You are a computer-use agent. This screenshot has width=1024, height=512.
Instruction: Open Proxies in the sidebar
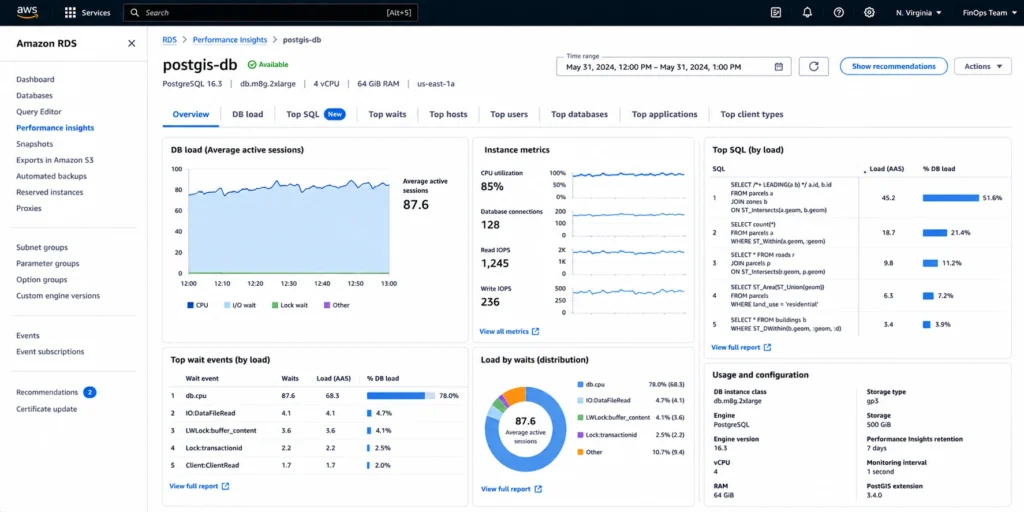point(29,208)
